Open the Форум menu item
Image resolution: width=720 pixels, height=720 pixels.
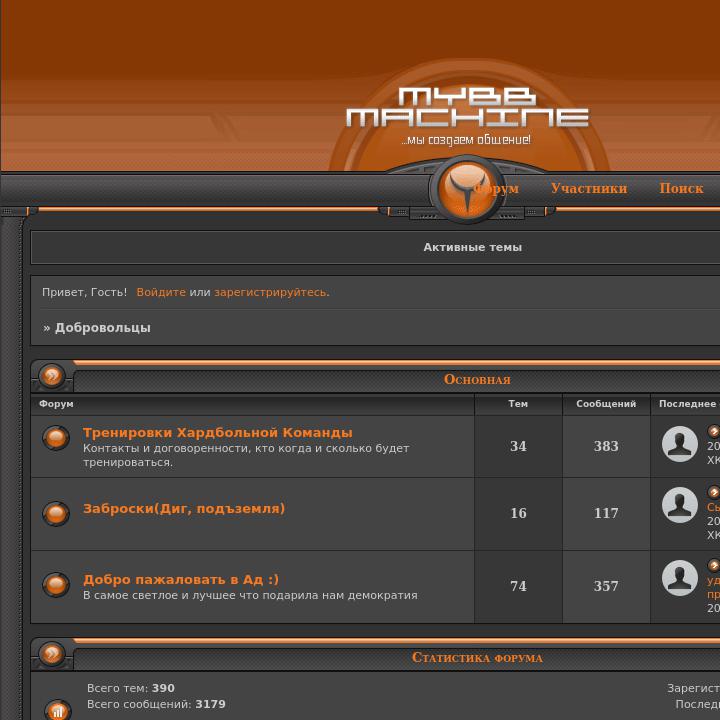point(496,188)
